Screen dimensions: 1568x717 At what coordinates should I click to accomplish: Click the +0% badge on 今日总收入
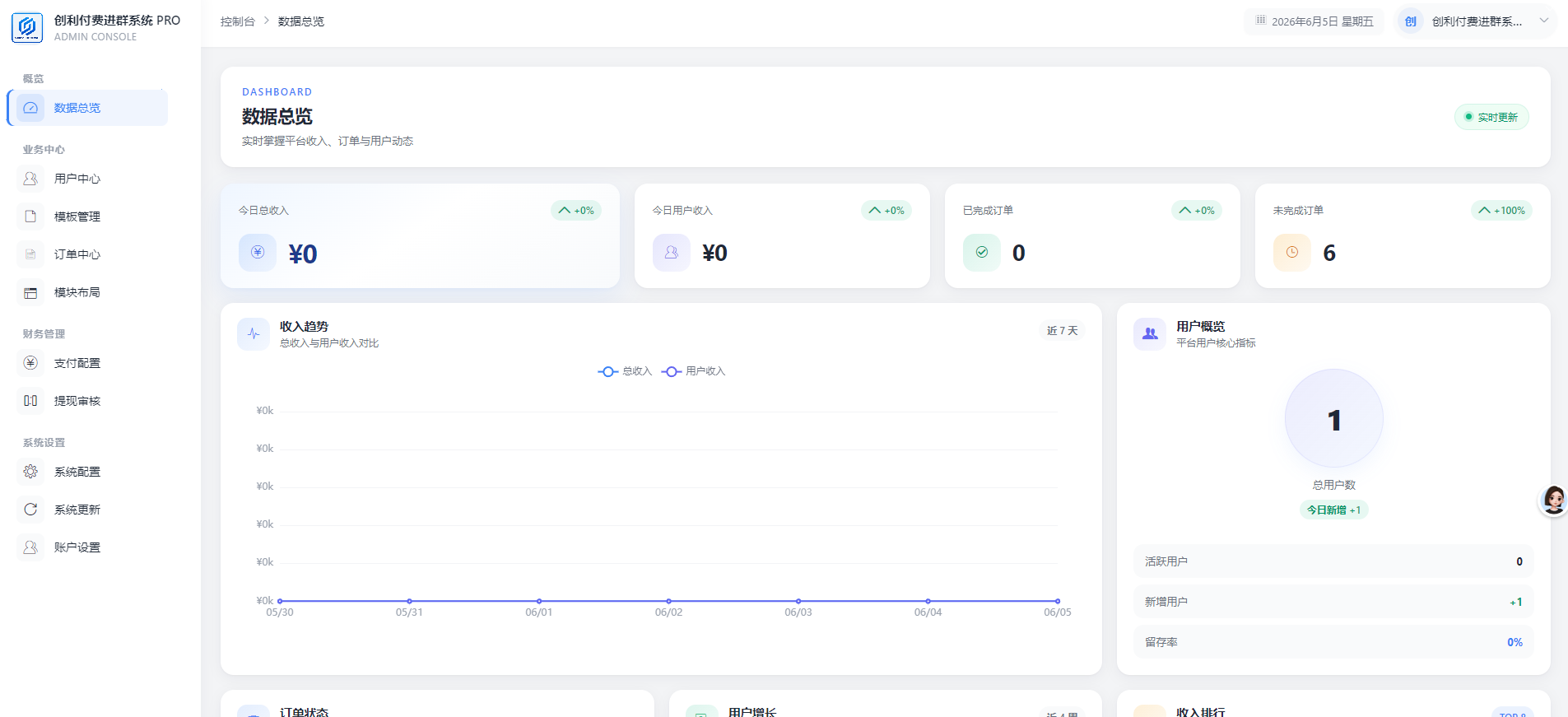pyautogui.click(x=576, y=211)
